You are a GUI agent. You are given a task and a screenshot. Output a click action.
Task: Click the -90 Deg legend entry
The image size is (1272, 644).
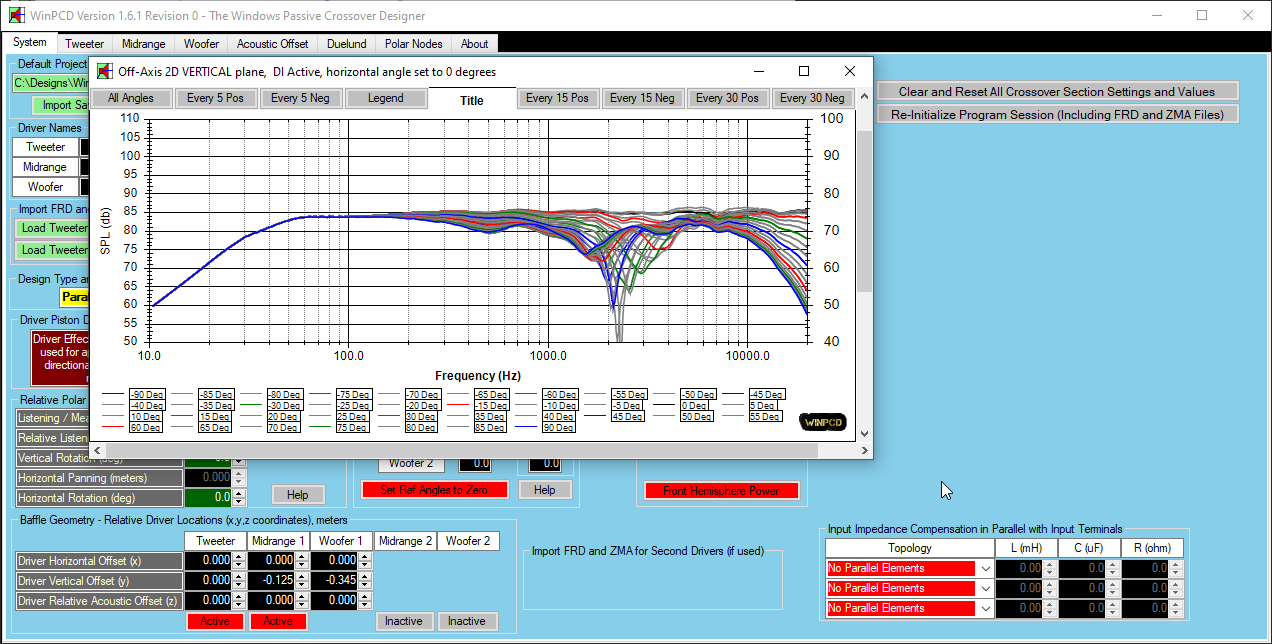pos(145,395)
